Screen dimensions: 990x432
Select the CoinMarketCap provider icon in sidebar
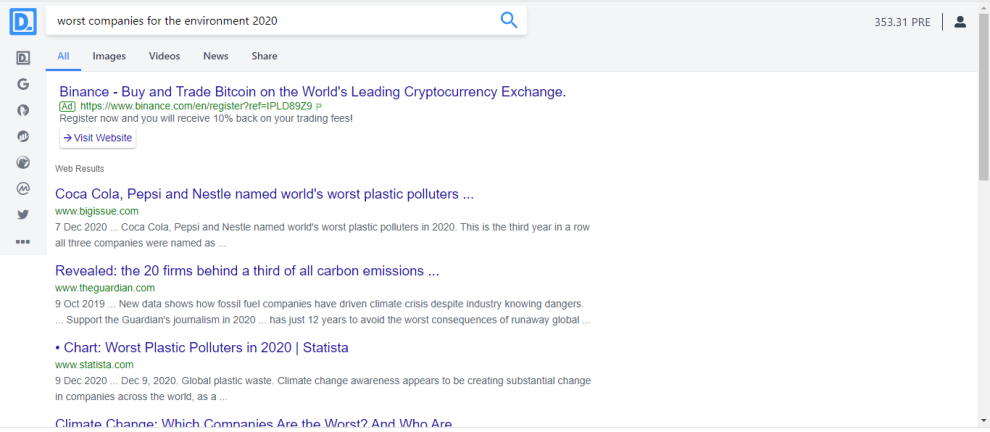click(23, 188)
